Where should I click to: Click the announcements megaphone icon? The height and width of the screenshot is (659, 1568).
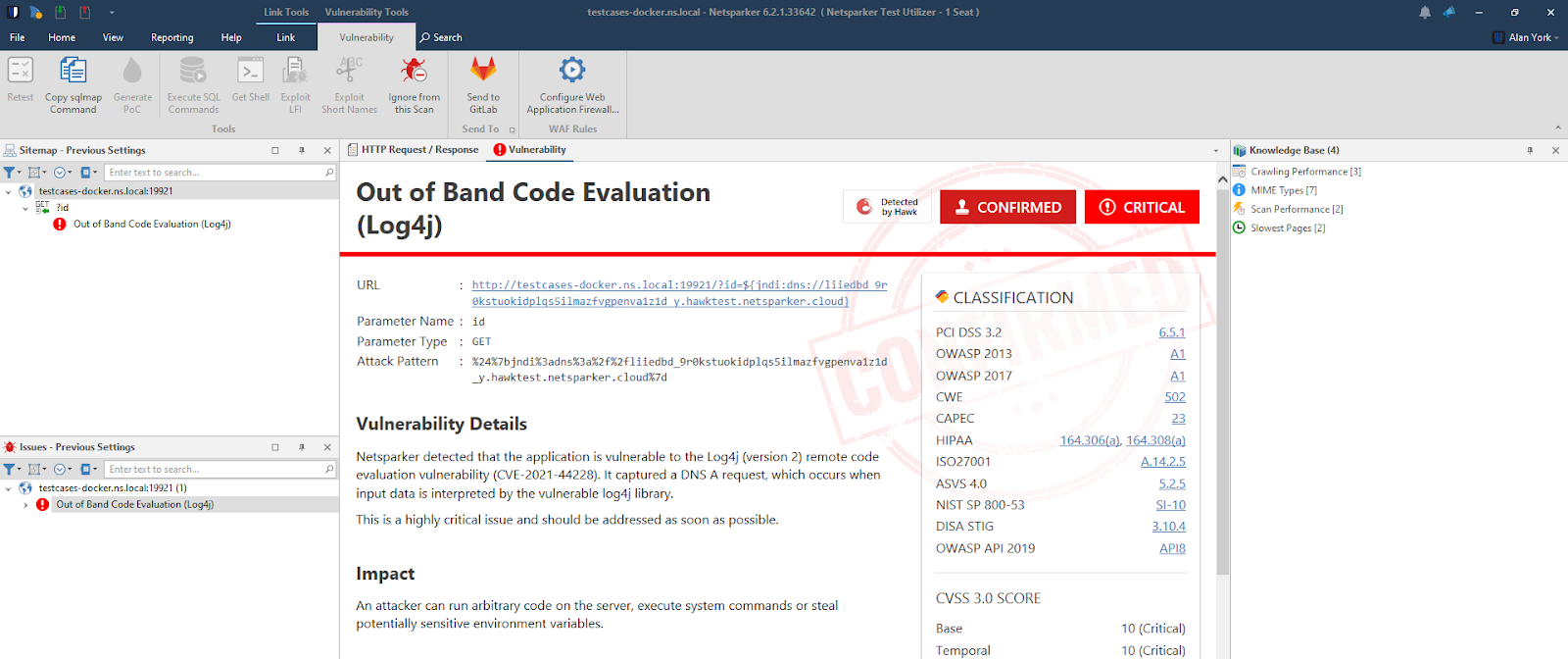[x=1449, y=12]
